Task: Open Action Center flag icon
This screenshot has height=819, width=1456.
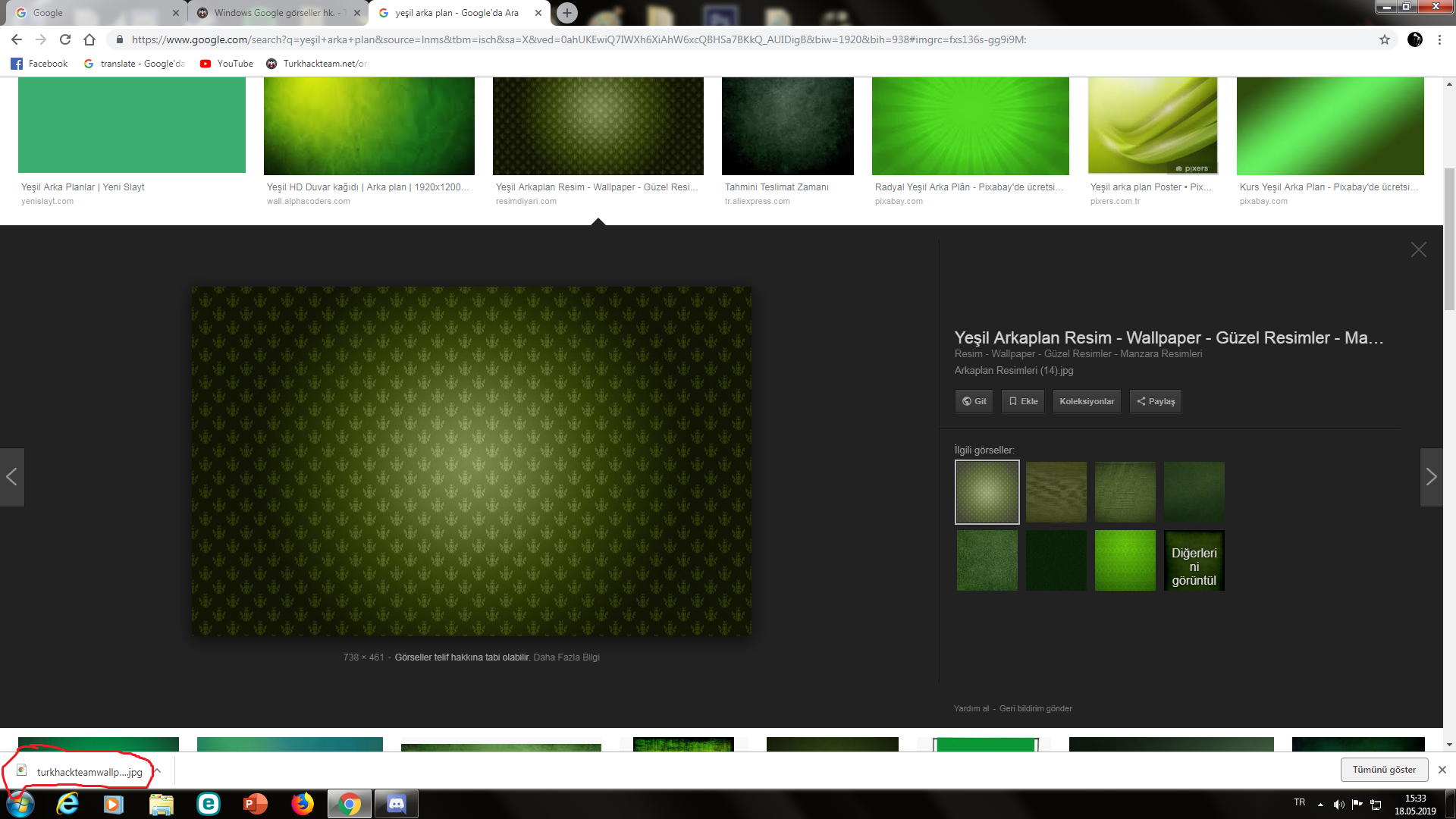Action: point(1357,805)
